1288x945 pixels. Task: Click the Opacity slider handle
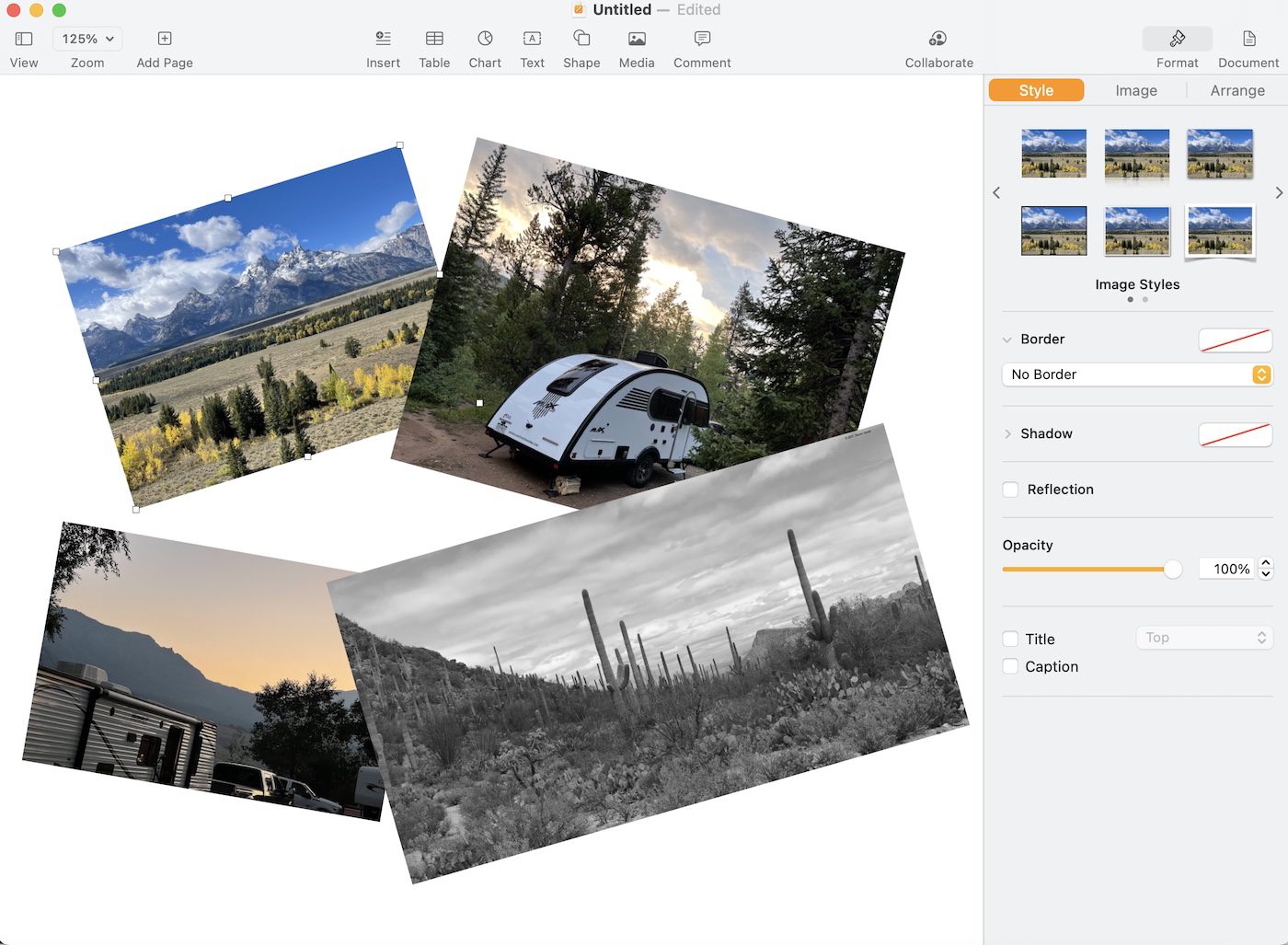coord(1173,570)
